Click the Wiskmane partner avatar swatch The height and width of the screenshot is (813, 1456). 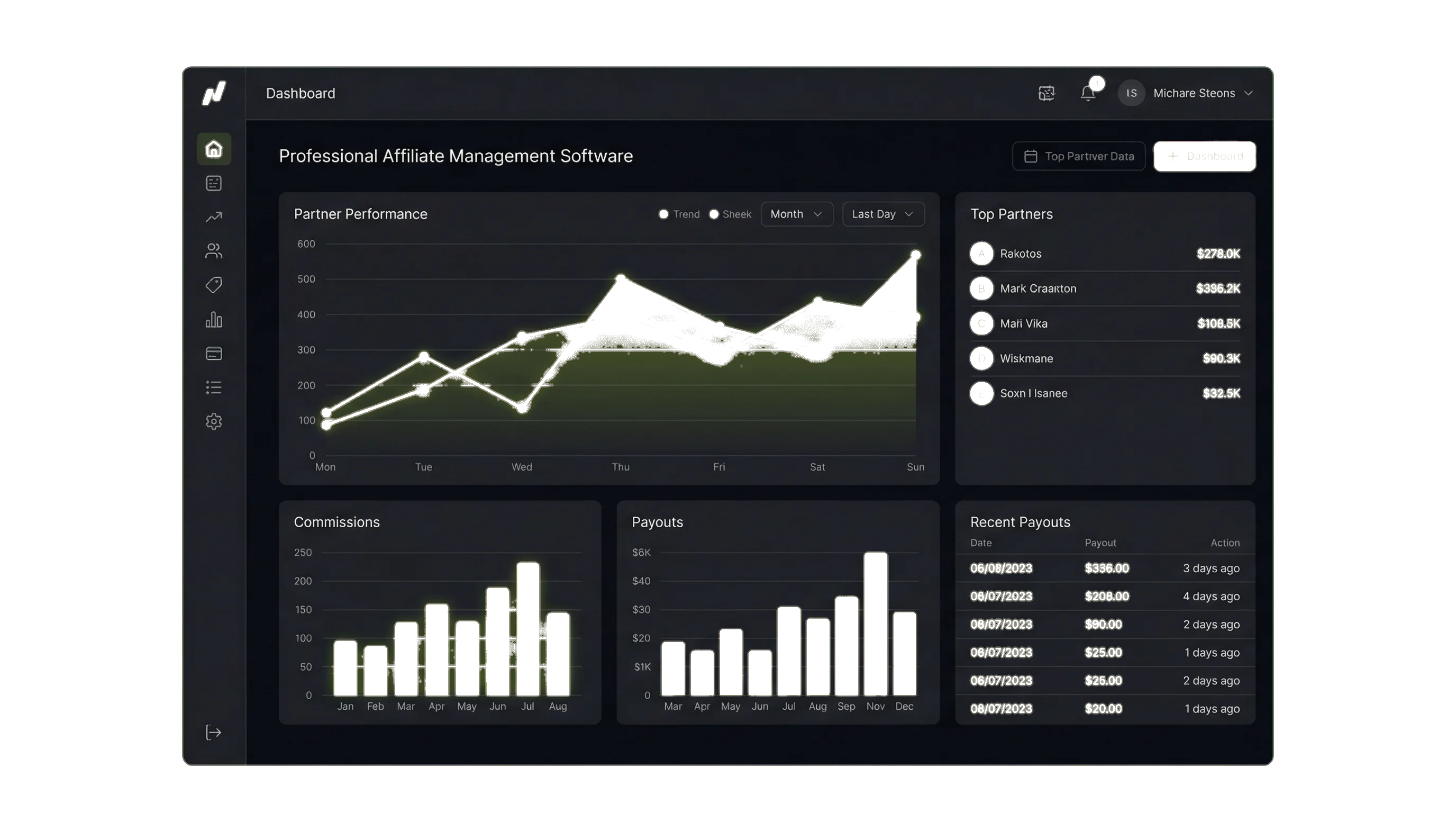(981, 358)
